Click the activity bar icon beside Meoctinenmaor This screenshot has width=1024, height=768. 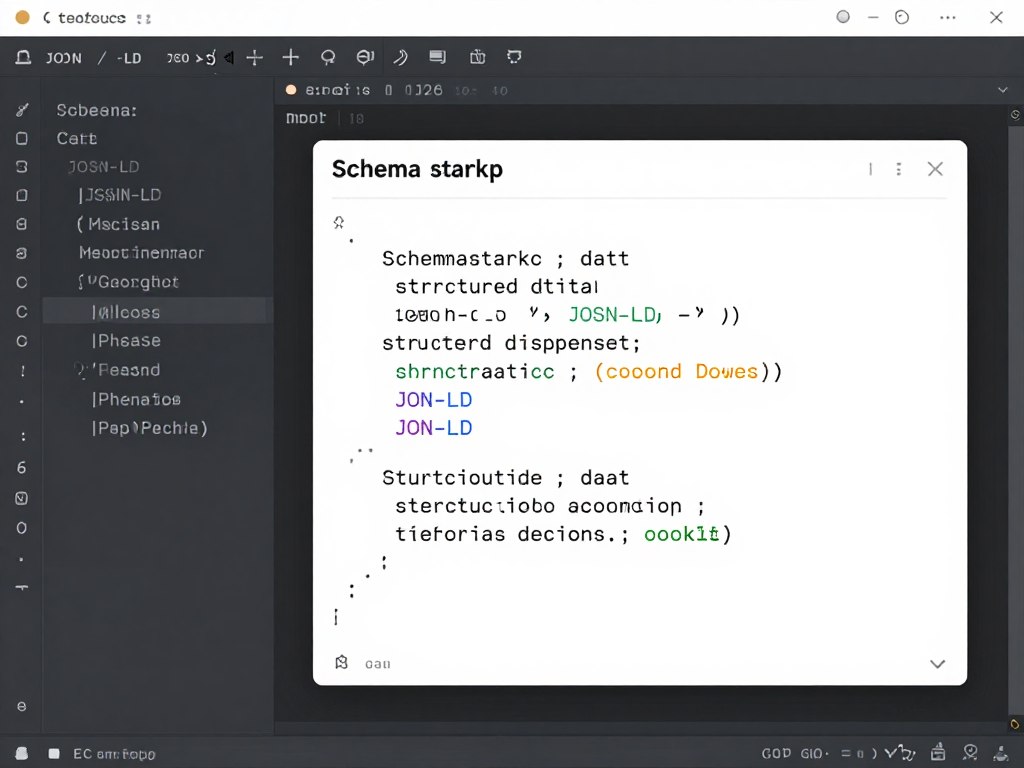coord(22,253)
